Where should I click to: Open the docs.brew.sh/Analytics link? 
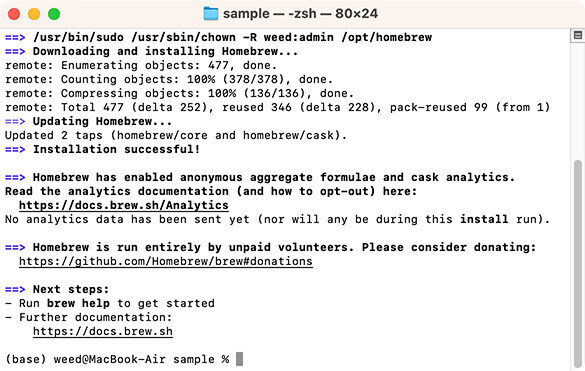[123, 205]
